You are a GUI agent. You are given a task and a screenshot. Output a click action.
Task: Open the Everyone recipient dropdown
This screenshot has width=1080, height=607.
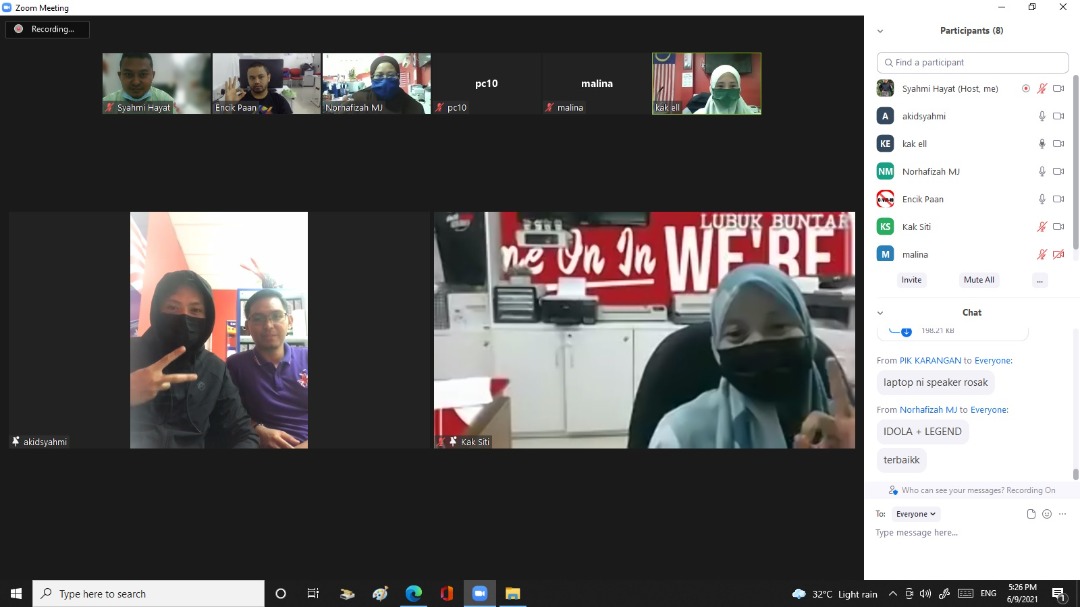coord(914,514)
